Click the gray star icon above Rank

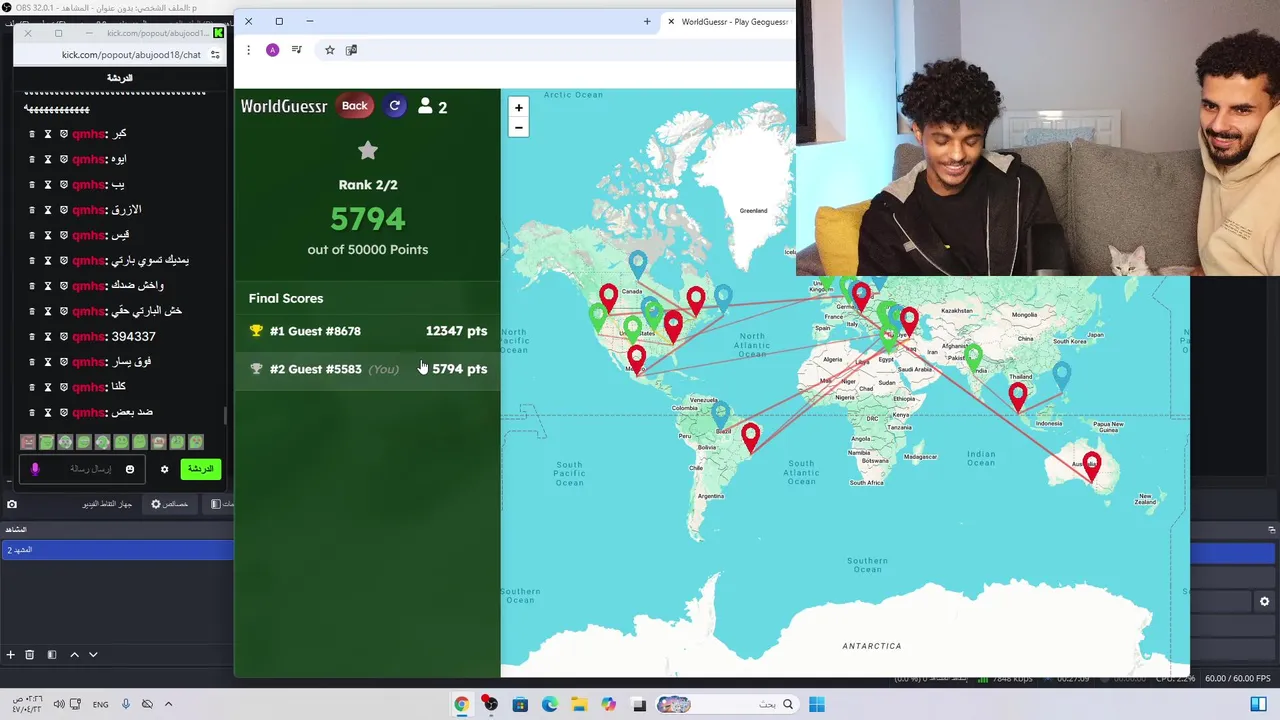(368, 151)
